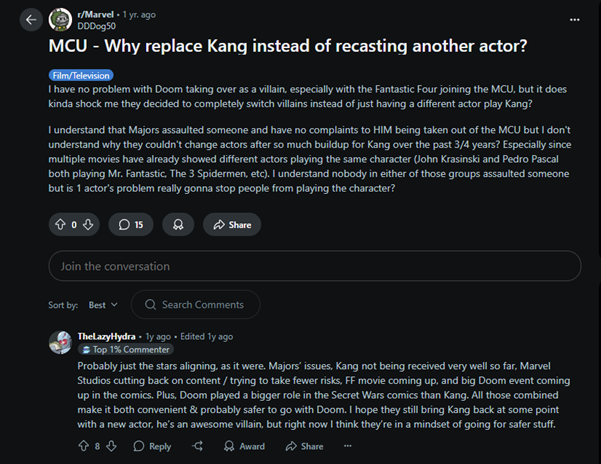Give Award to TheLazyHydra's comment
601x464 pixels.
243,446
